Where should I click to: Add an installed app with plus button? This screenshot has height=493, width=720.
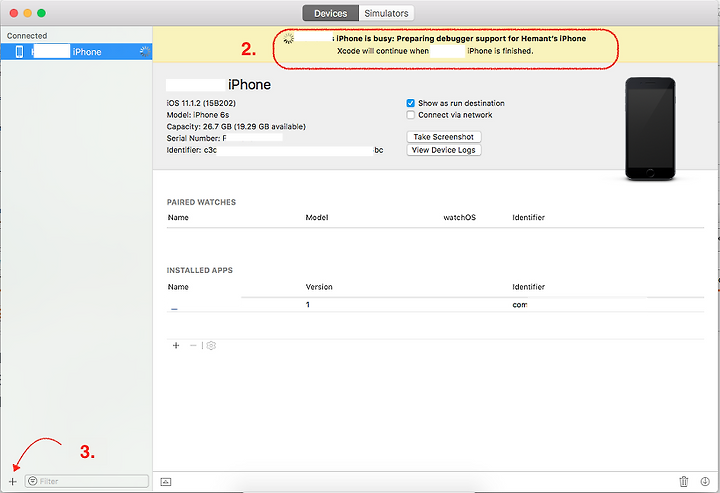tap(176, 345)
